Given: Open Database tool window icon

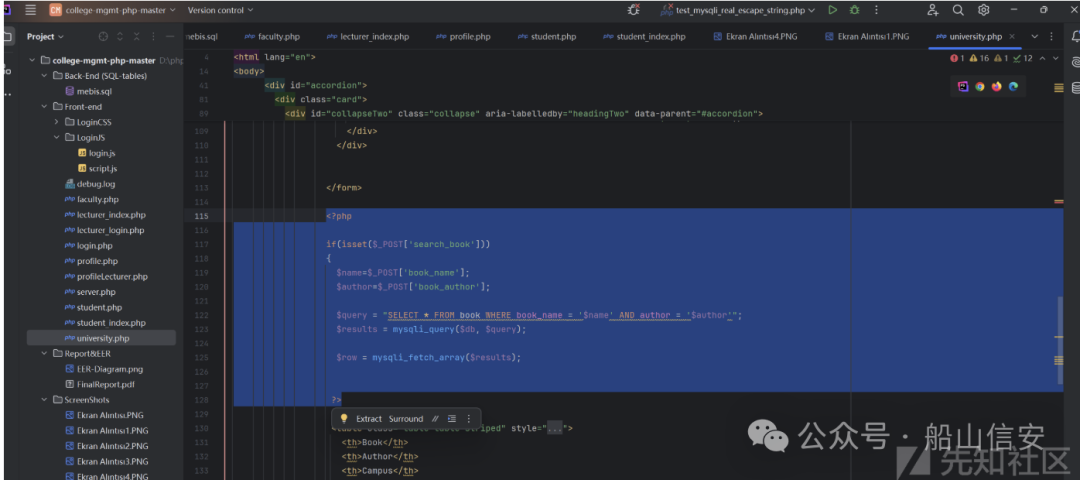Looking at the screenshot, I should 1076,88.
